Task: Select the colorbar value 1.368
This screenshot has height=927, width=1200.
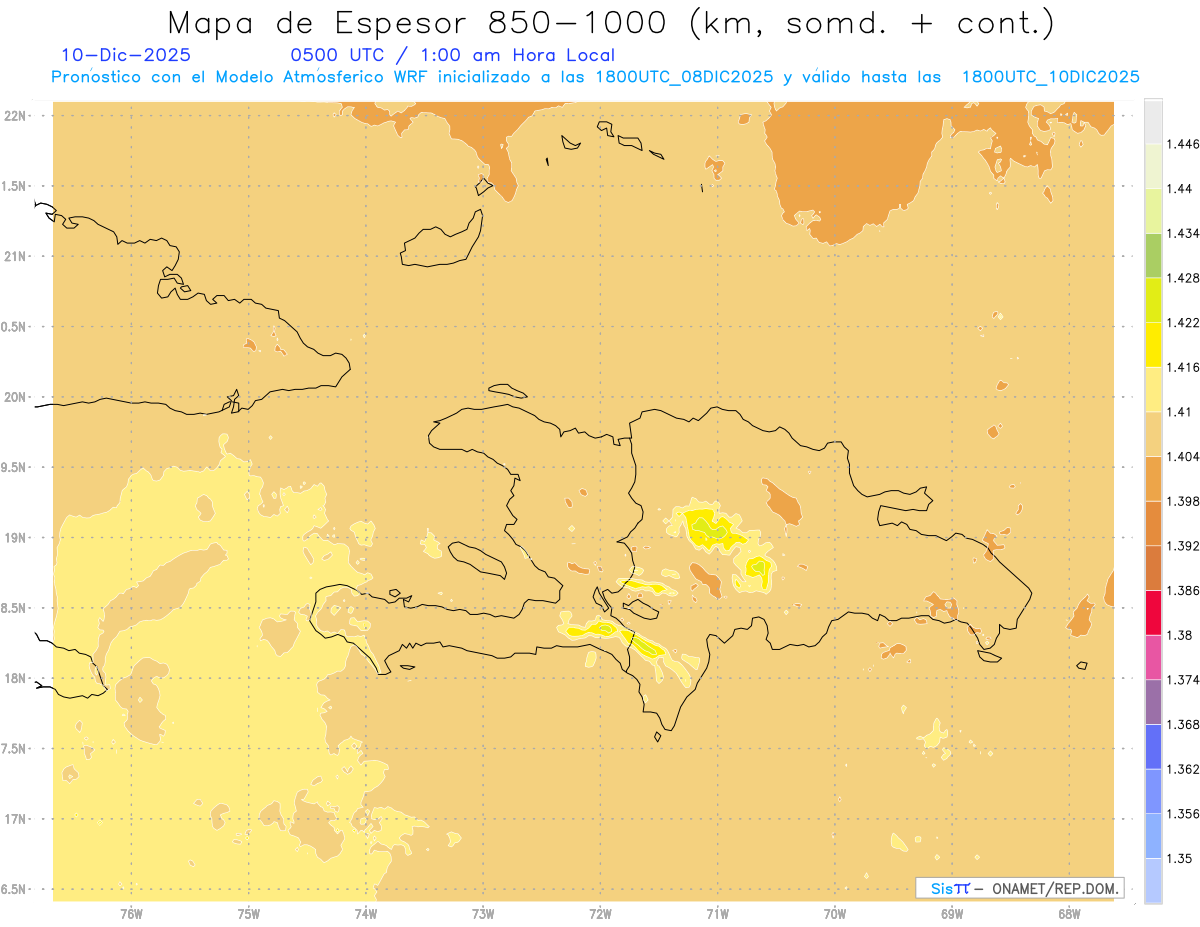Action: point(1182,724)
